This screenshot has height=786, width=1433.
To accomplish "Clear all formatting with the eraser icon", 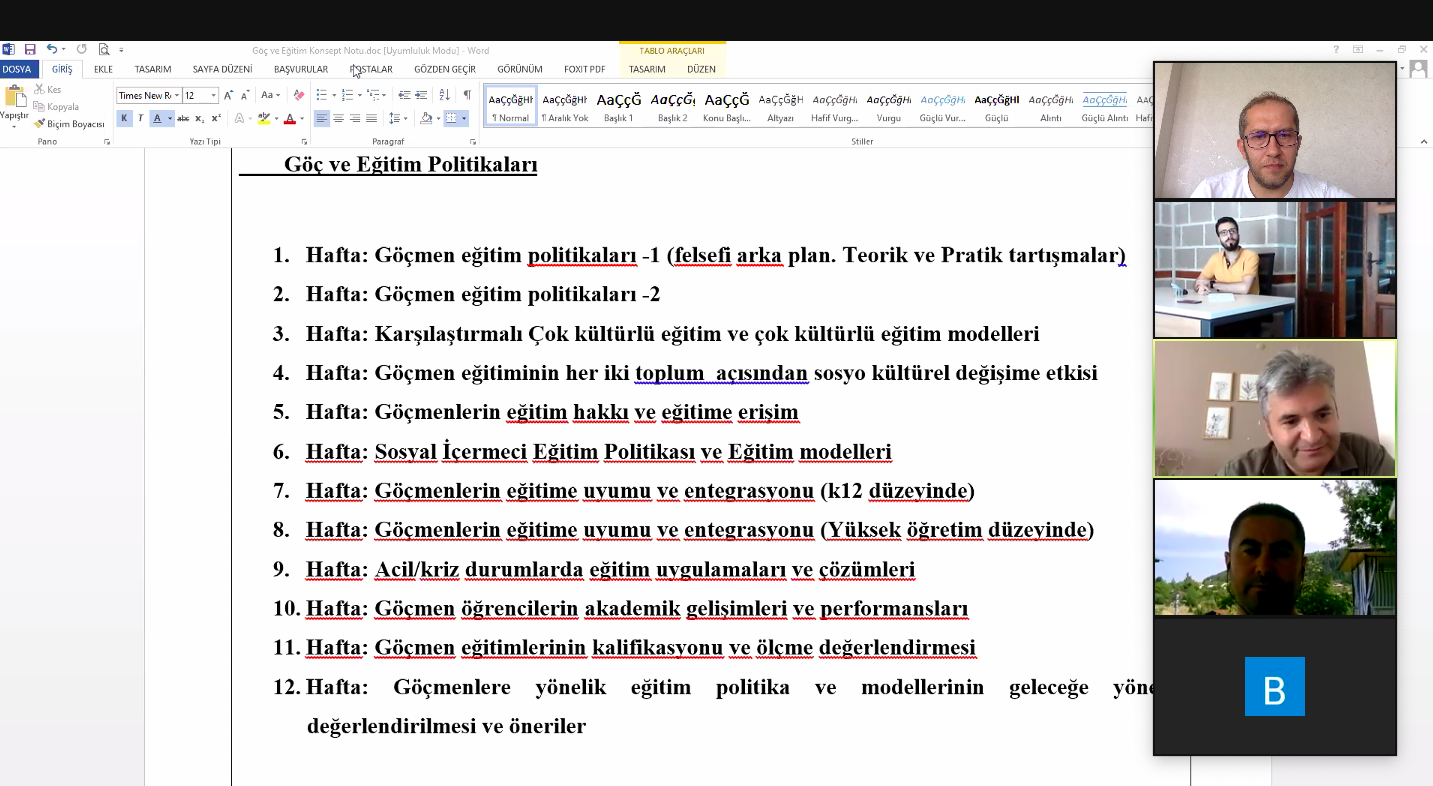I will (x=298, y=96).
